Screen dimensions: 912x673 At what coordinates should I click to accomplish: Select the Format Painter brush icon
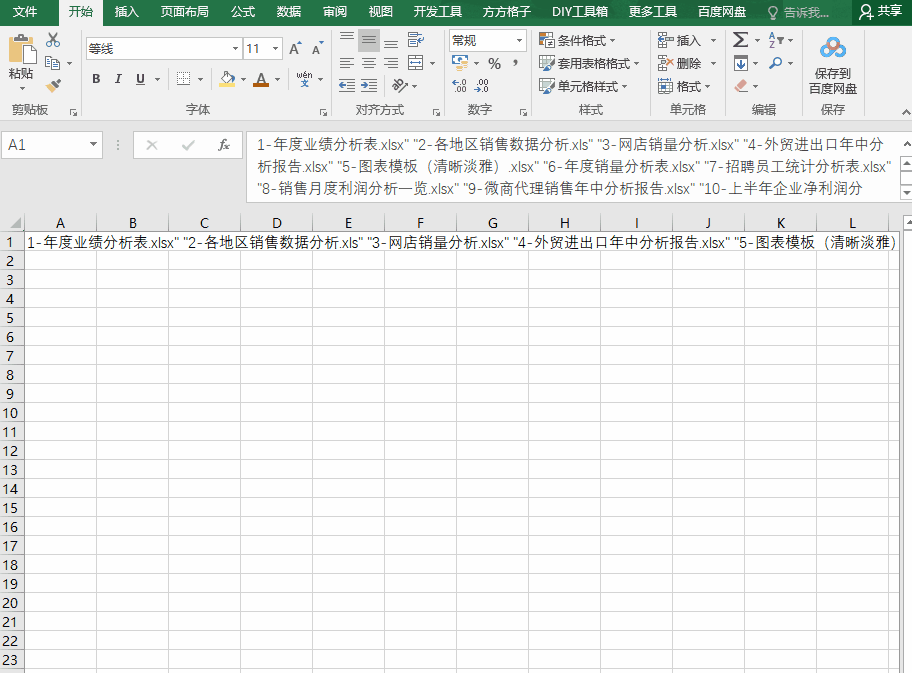tap(54, 86)
